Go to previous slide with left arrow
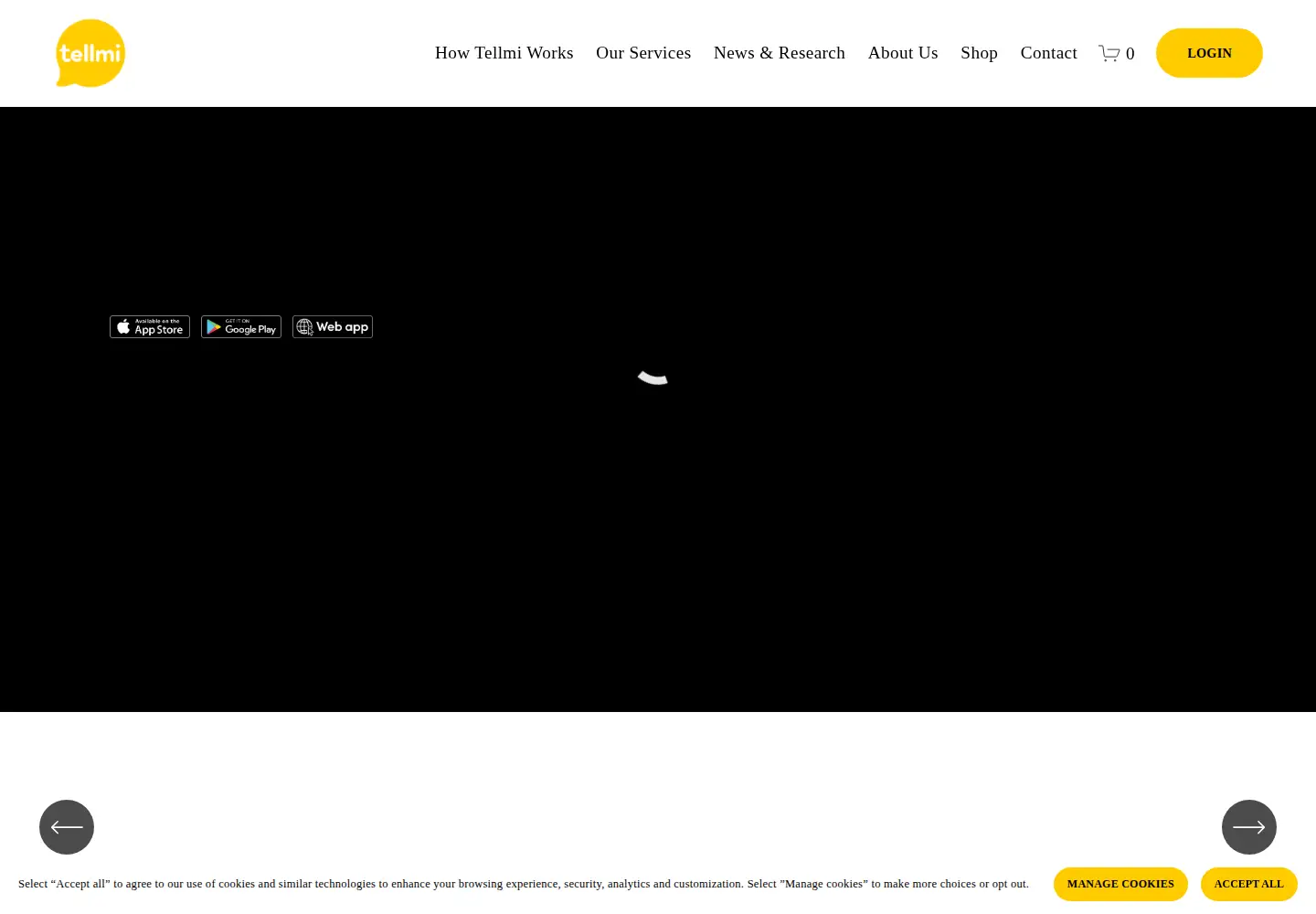Viewport: 1316px width, 914px height. tap(67, 827)
